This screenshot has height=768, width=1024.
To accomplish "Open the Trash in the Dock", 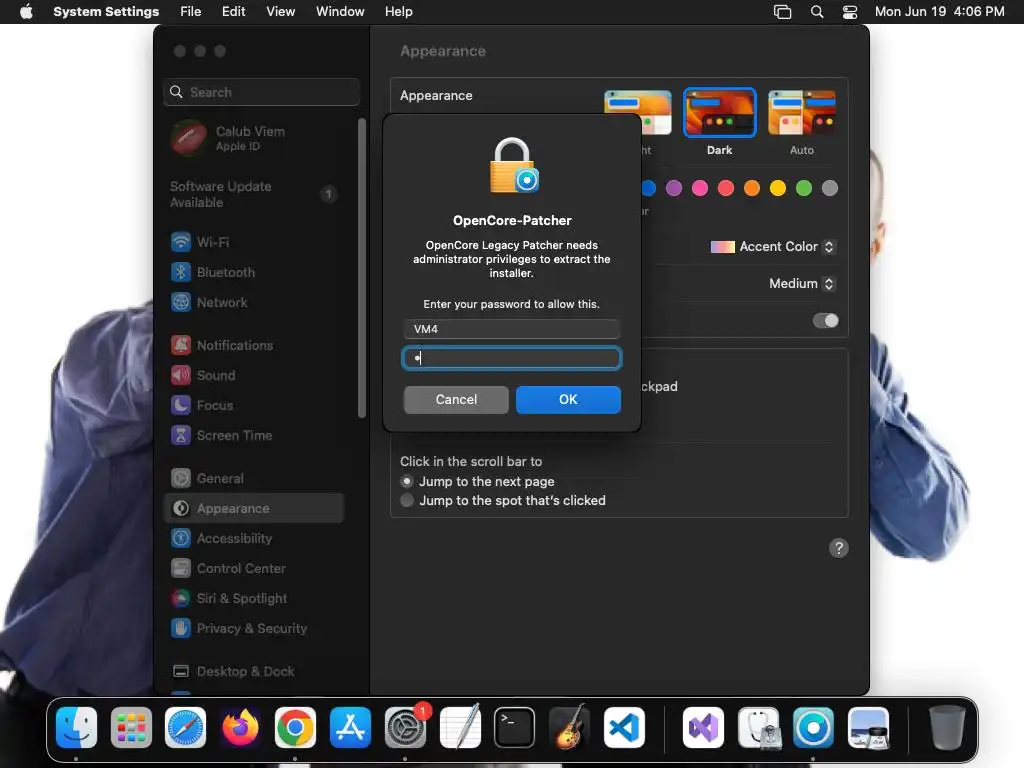I will (x=946, y=727).
